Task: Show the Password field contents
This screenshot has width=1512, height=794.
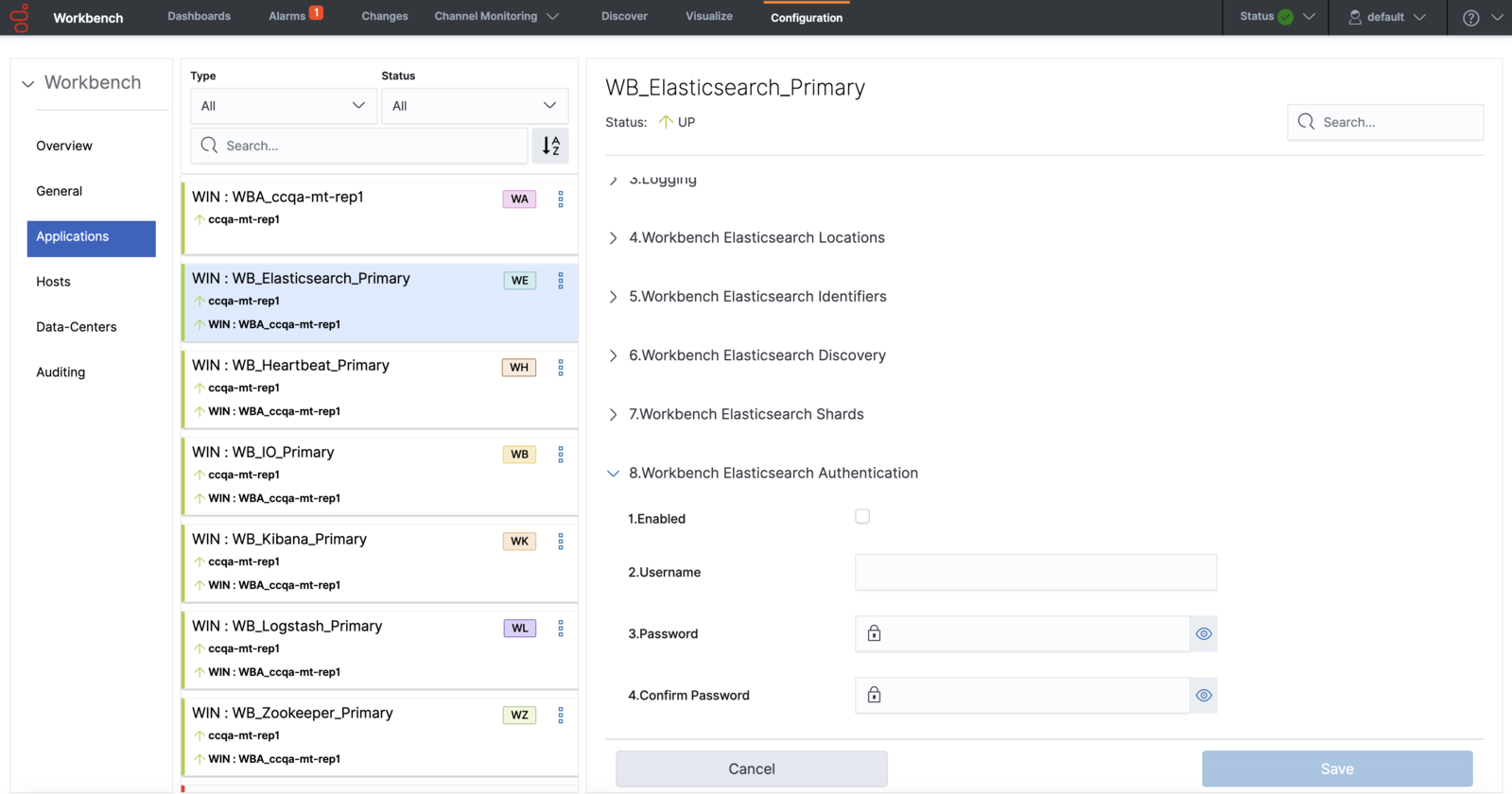Action: tap(1203, 634)
